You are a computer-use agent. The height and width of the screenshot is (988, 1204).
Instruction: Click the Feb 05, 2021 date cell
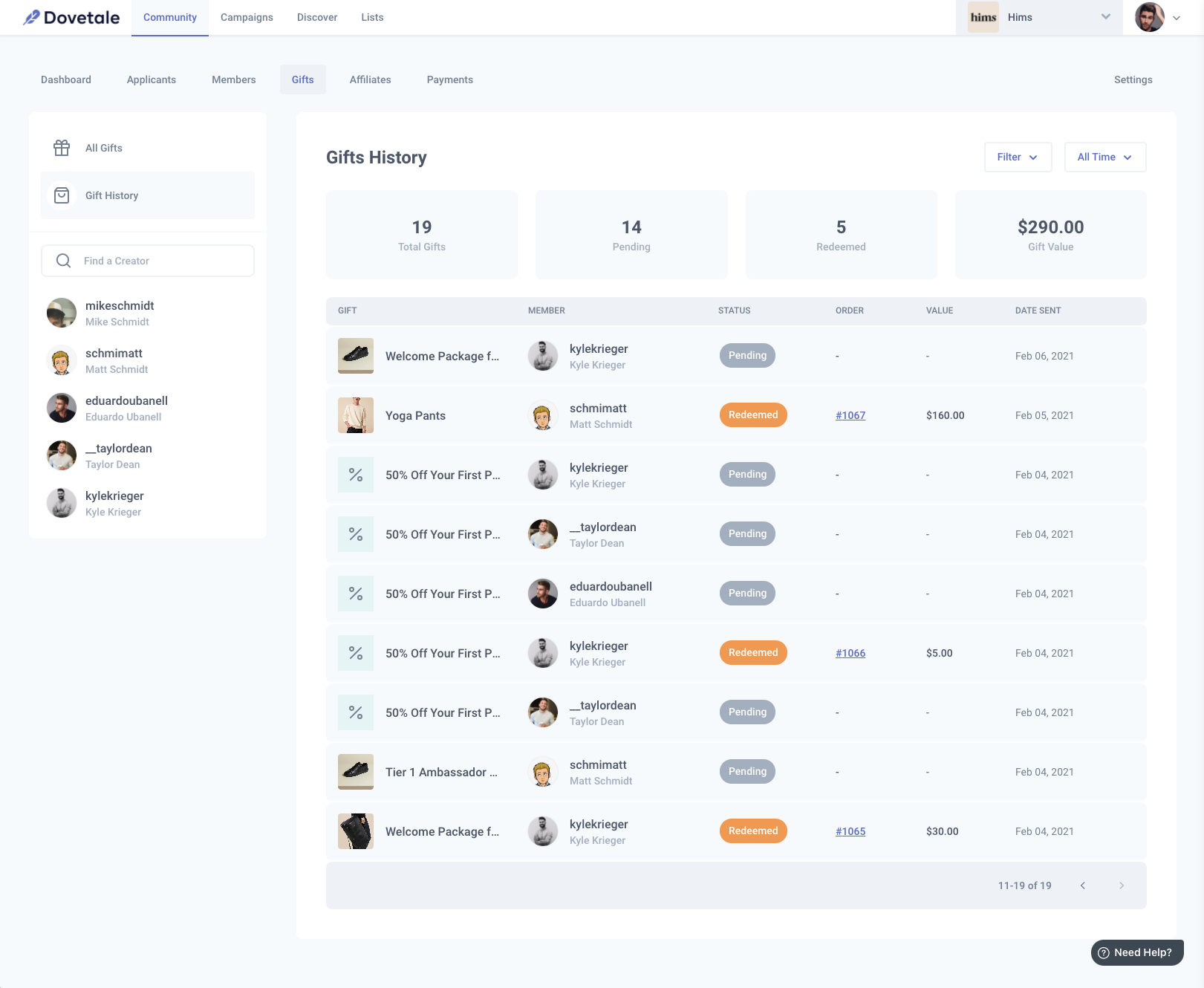pyautogui.click(x=1044, y=415)
